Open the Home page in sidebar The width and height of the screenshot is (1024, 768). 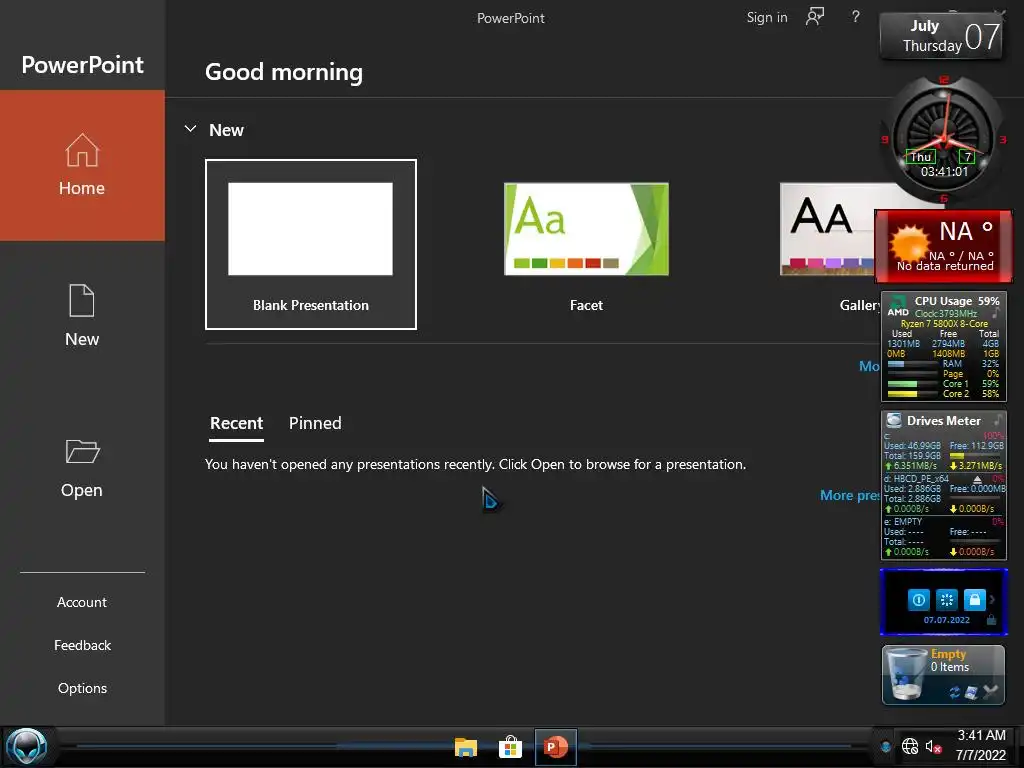(x=82, y=165)
